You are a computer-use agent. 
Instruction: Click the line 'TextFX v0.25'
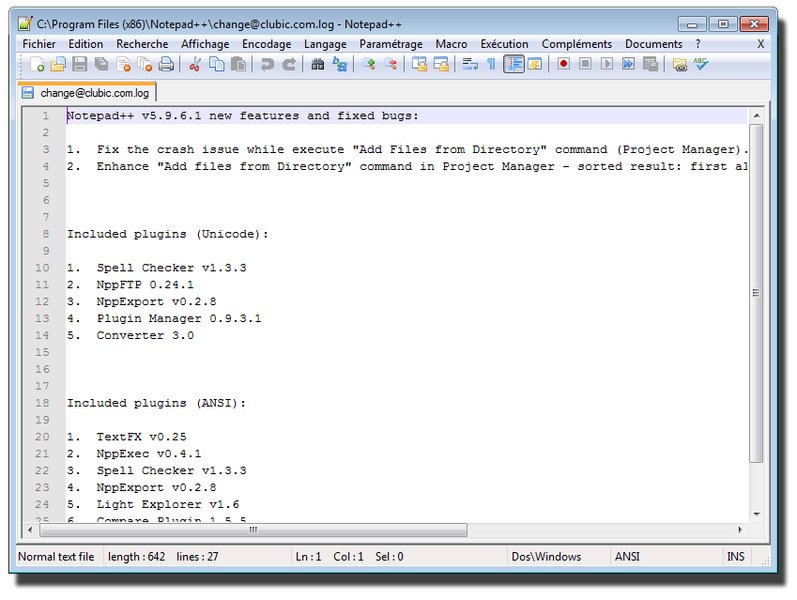(x=141, y=437)
